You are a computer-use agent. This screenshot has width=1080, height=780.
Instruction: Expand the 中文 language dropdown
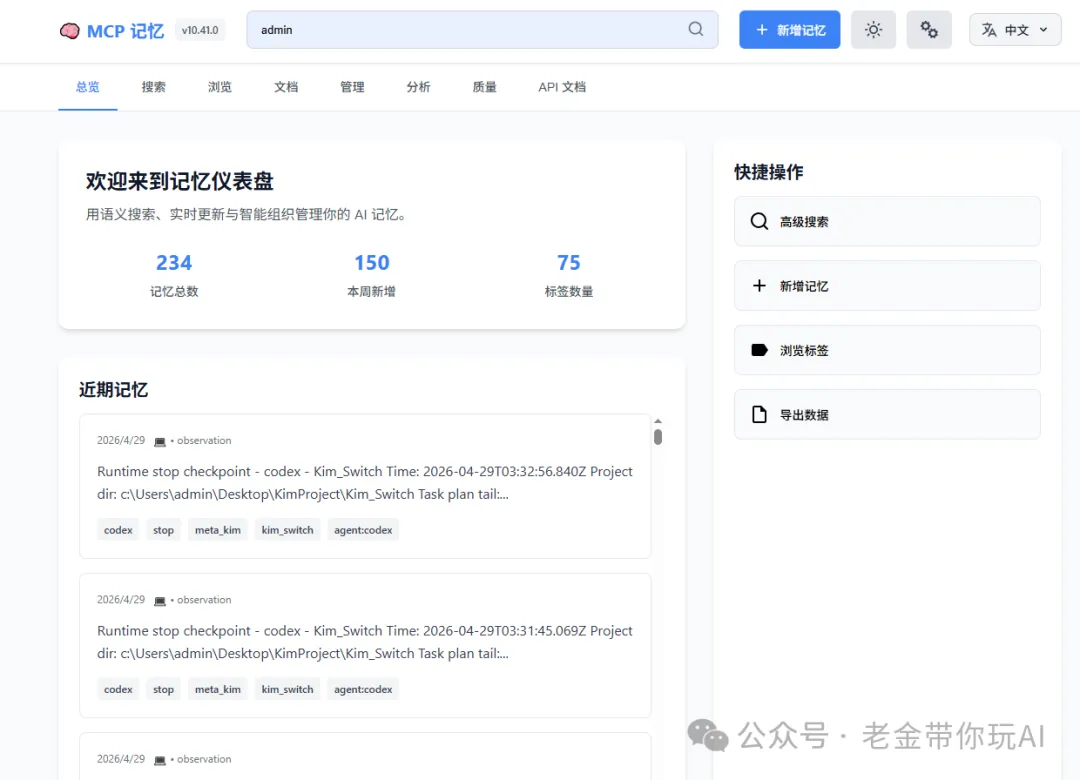[x=1015, y=30]
